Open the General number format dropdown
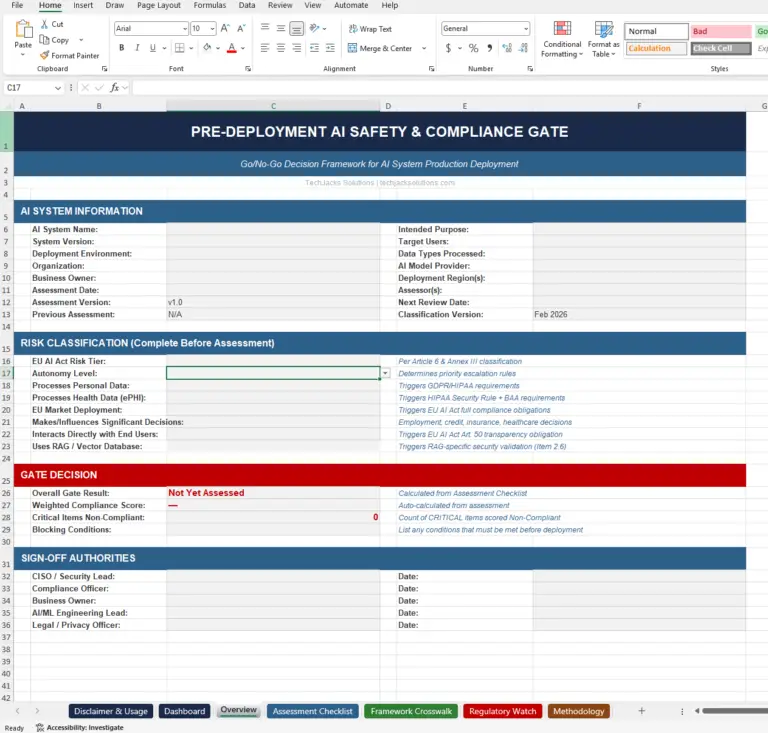This screenshot has height=733, width=768. 525,29
